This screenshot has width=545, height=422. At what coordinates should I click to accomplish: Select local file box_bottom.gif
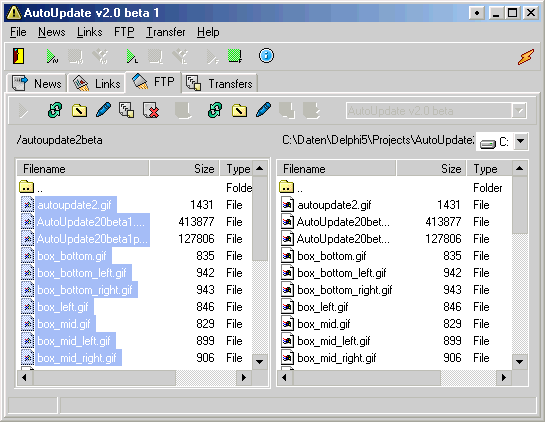click(x=332, y=256)
